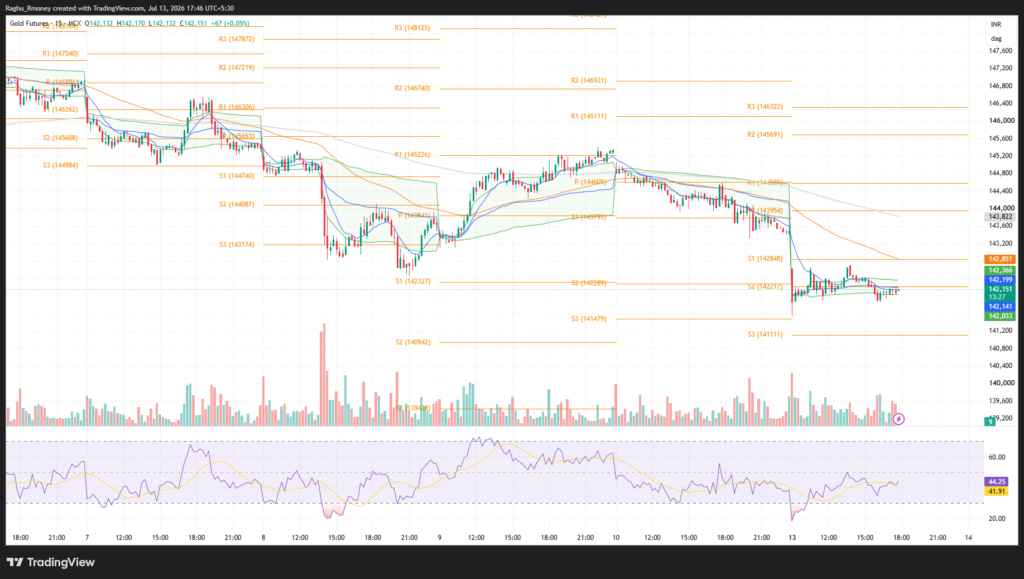
Task: Click the 145,200 price scale label
Action: [1001, 155]
